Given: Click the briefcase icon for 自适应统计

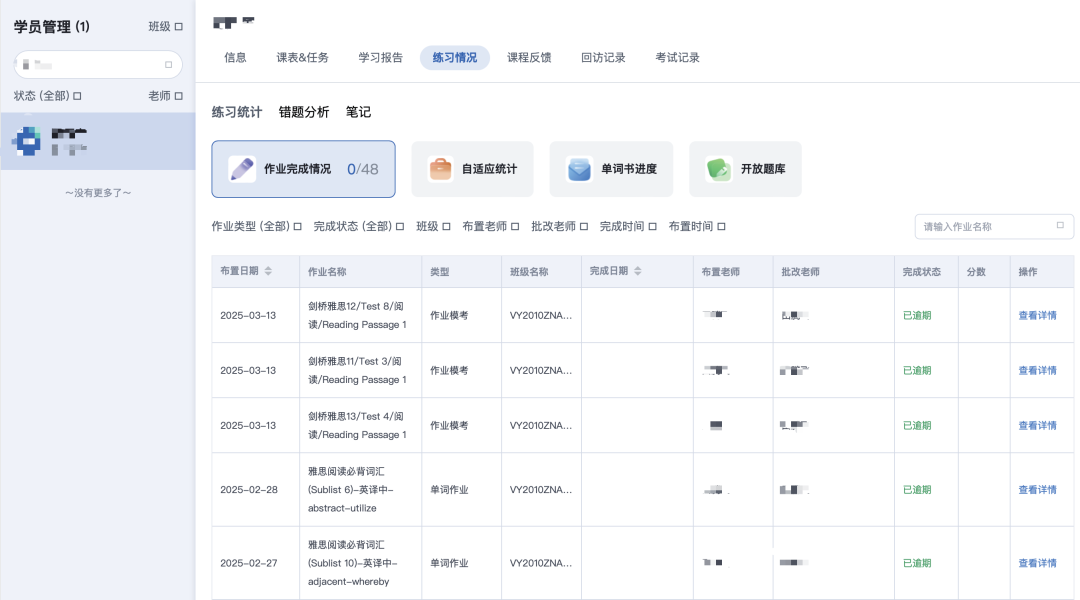Looking at the screenshot, I should (440, 169).
